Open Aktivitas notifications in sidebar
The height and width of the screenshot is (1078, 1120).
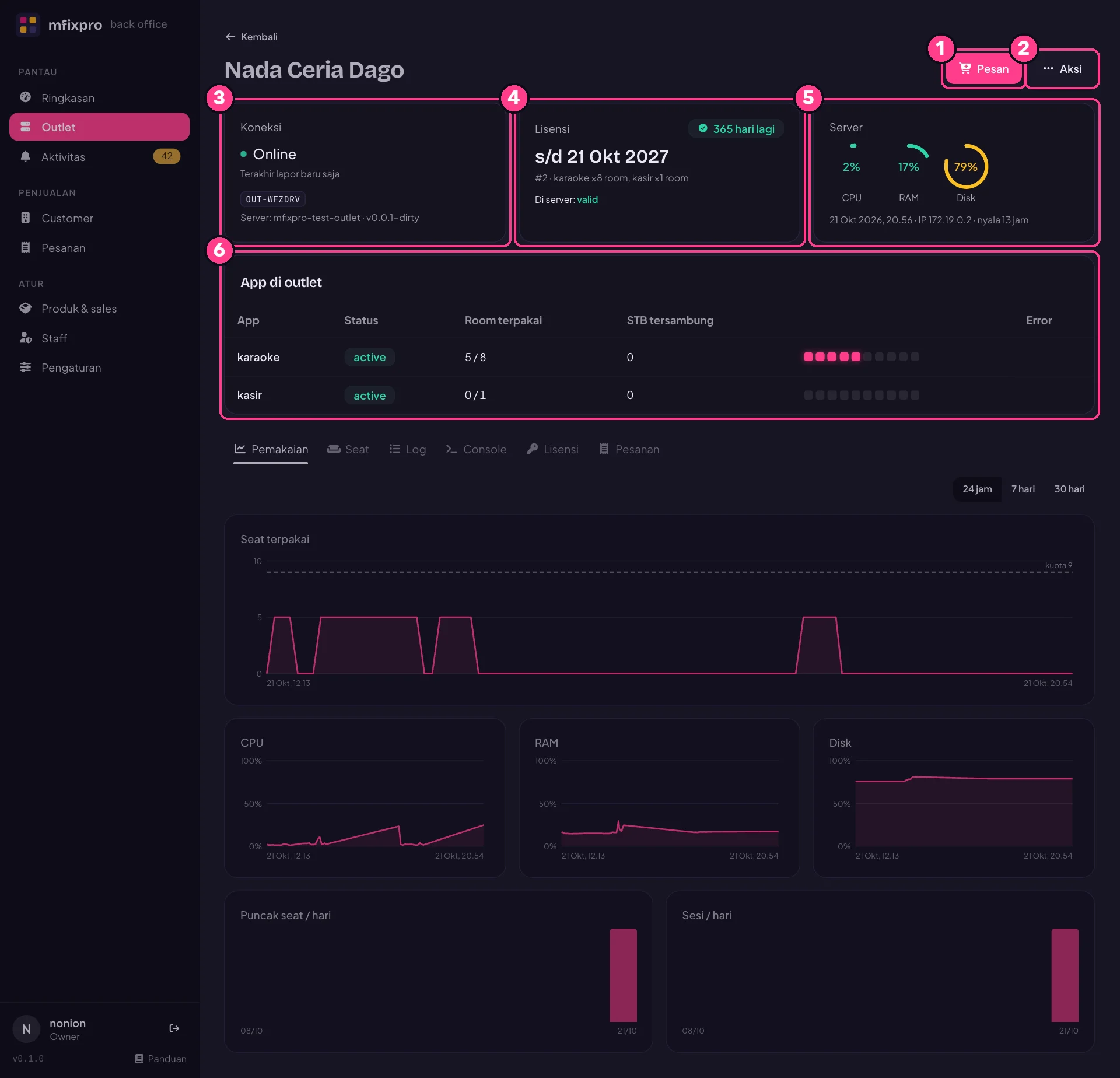[99, 156]
